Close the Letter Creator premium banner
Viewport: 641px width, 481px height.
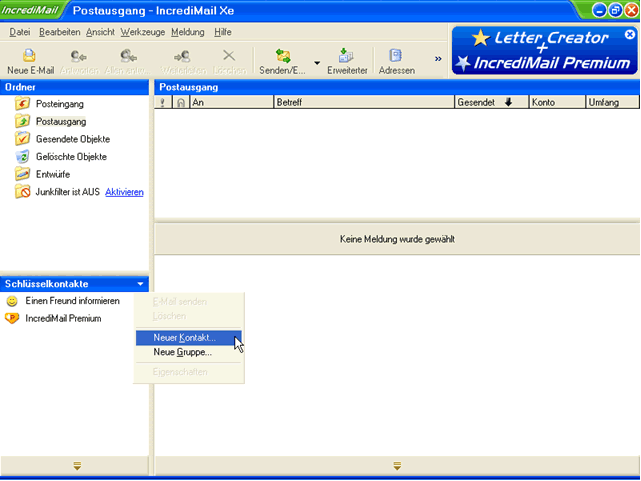(630, 35)
